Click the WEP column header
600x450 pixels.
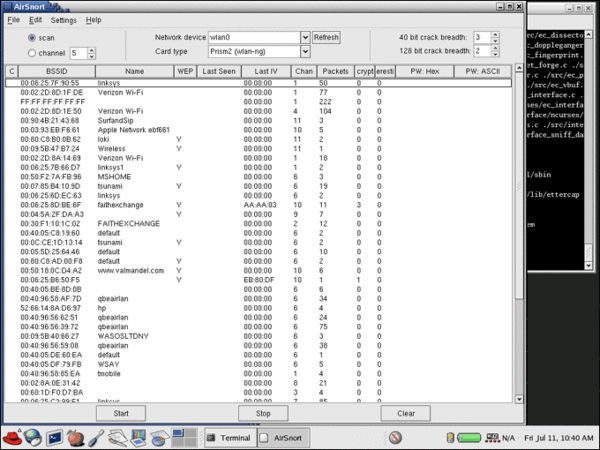click(185, 71)
